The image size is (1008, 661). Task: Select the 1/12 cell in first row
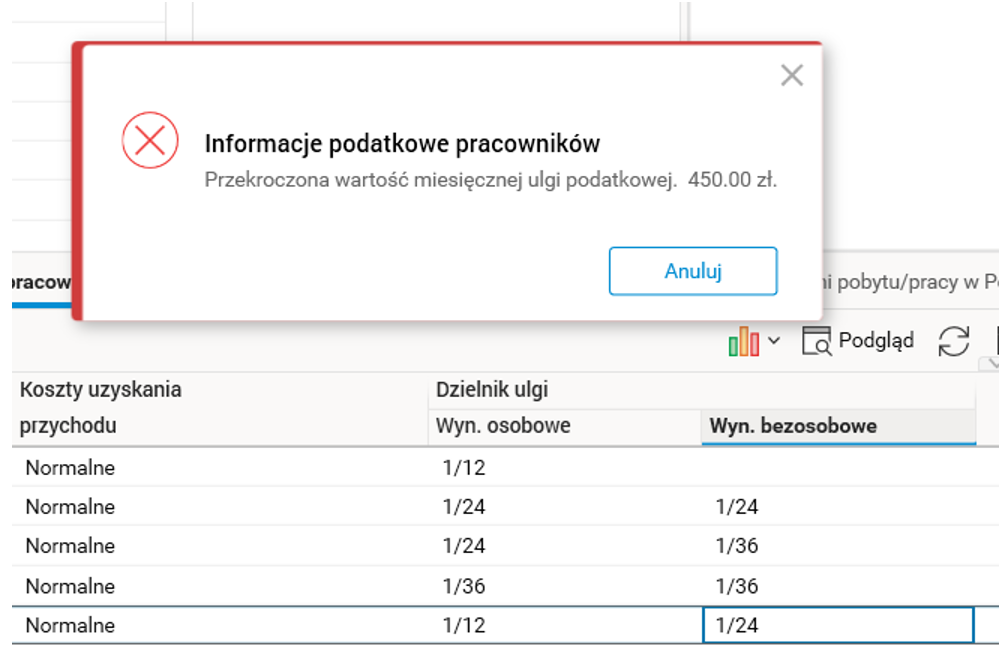coord(464,468)
